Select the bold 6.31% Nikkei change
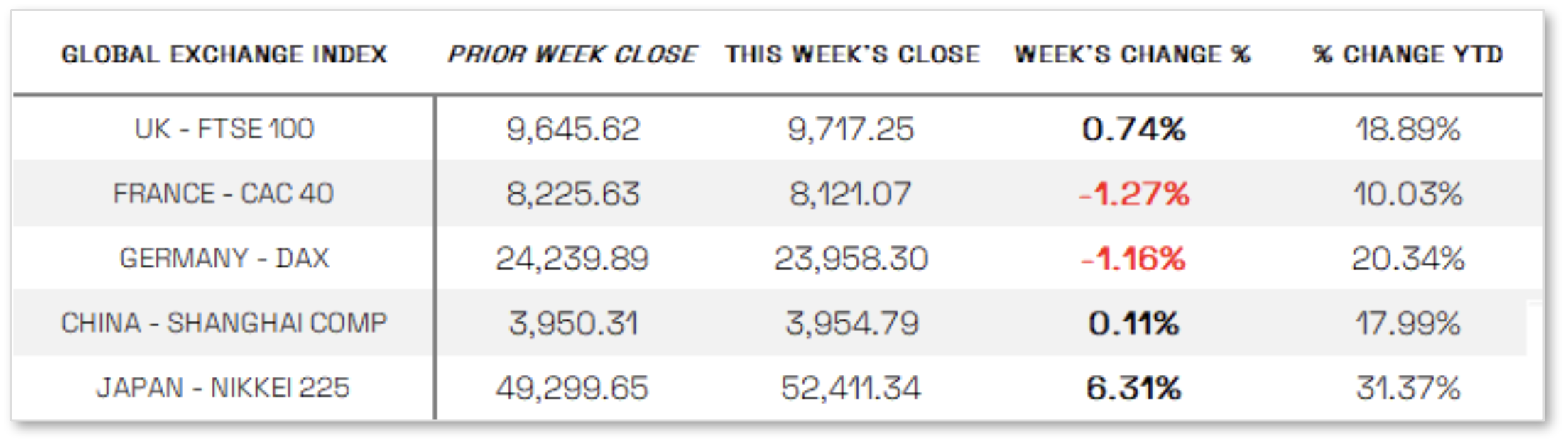 pos(1133,388)
